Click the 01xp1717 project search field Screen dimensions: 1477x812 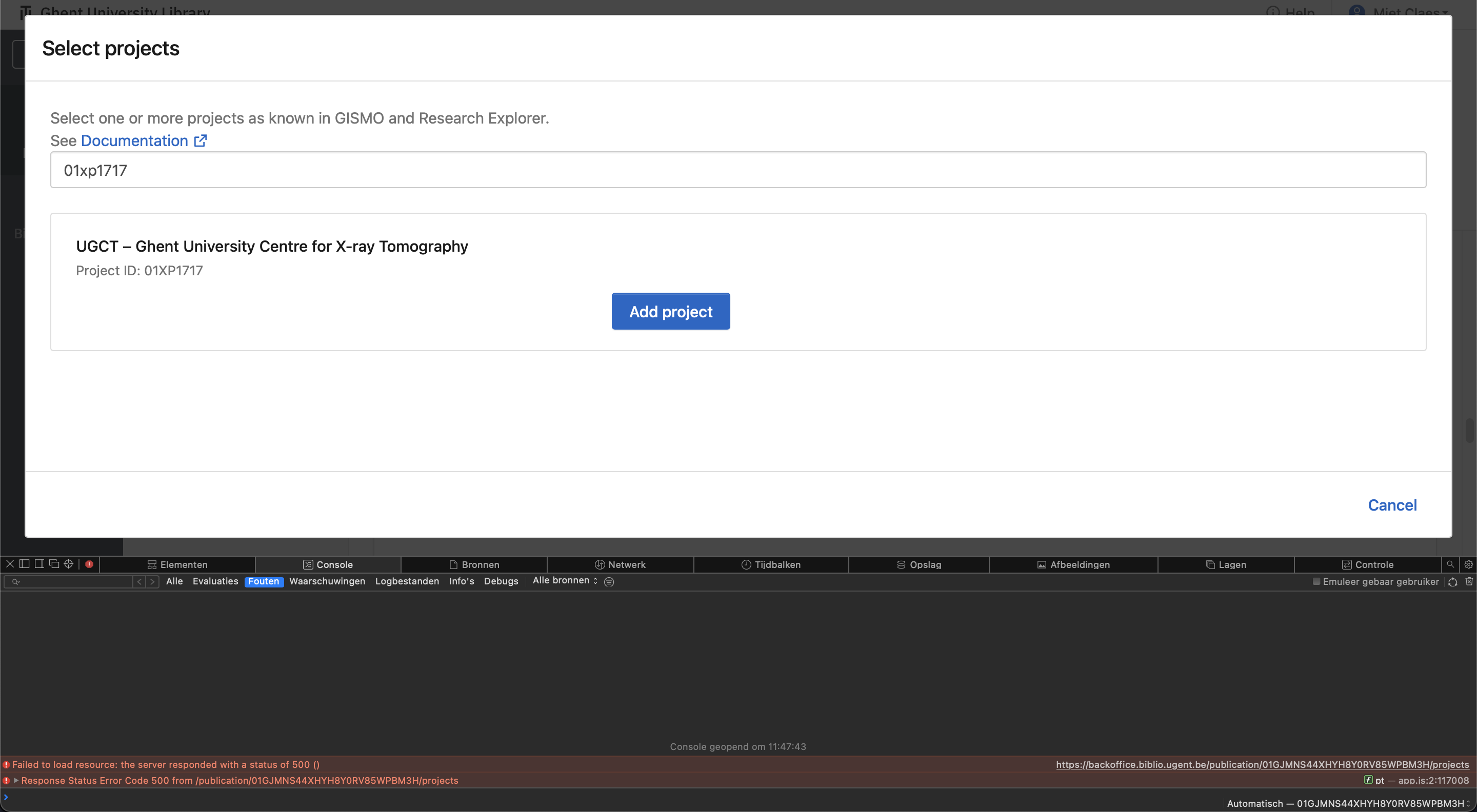738,170
